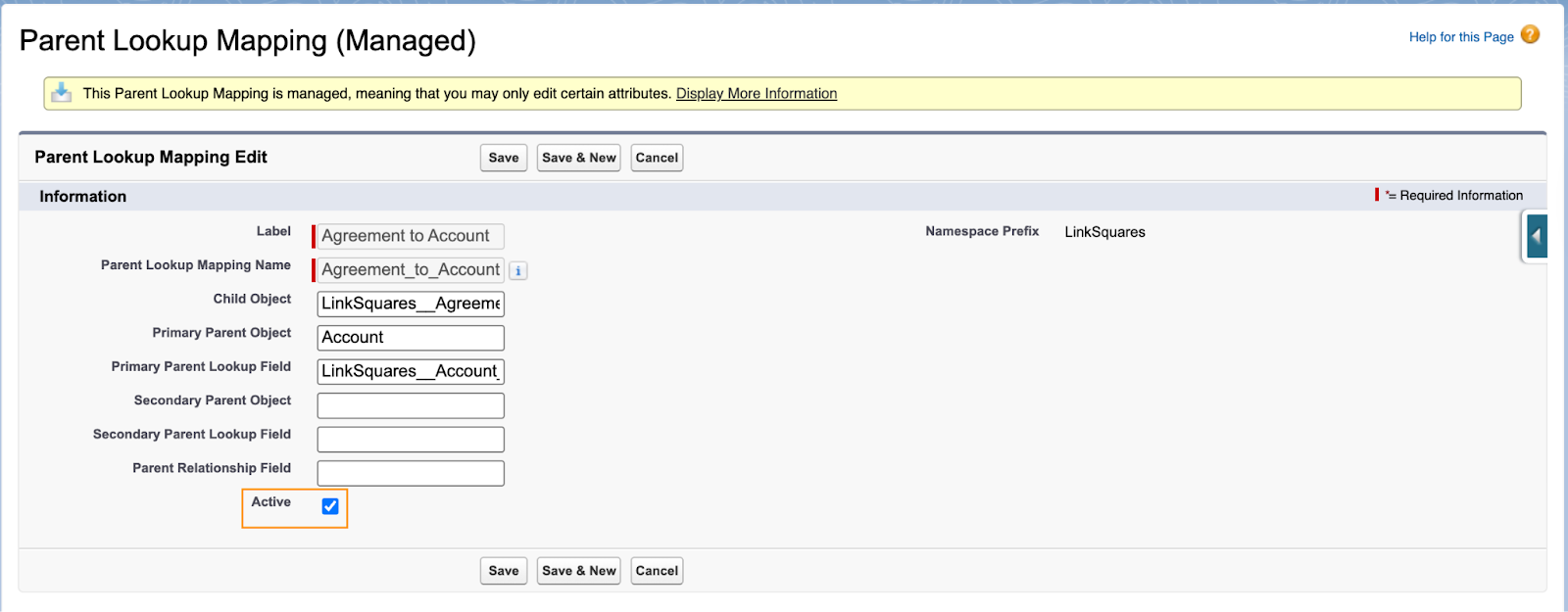Uncheck the Active checkbox
The height and width of the screenshot is (612, 1568).
tap(330, 506)
